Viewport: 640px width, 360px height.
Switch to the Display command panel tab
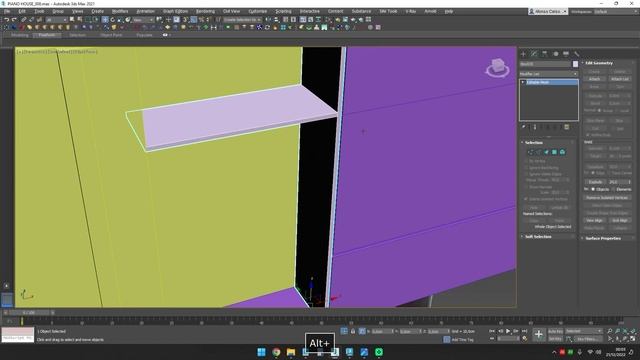pyautogui.click(x=566, y=53)
